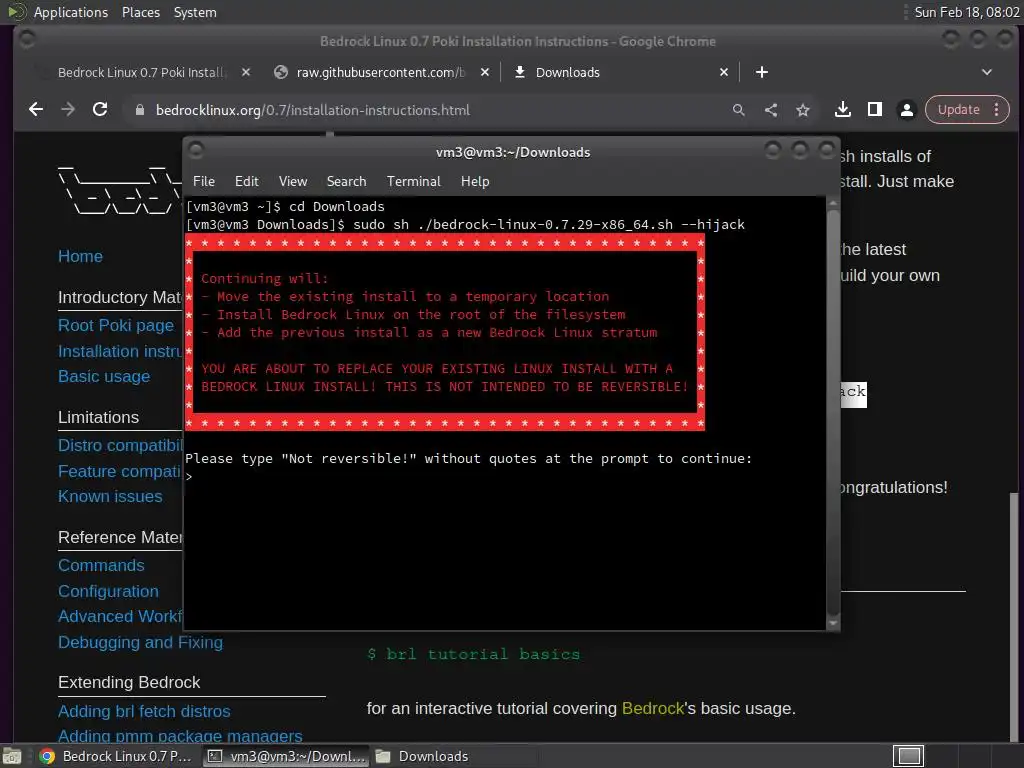Click terminal window menu button in titlebar

point(196,151)
